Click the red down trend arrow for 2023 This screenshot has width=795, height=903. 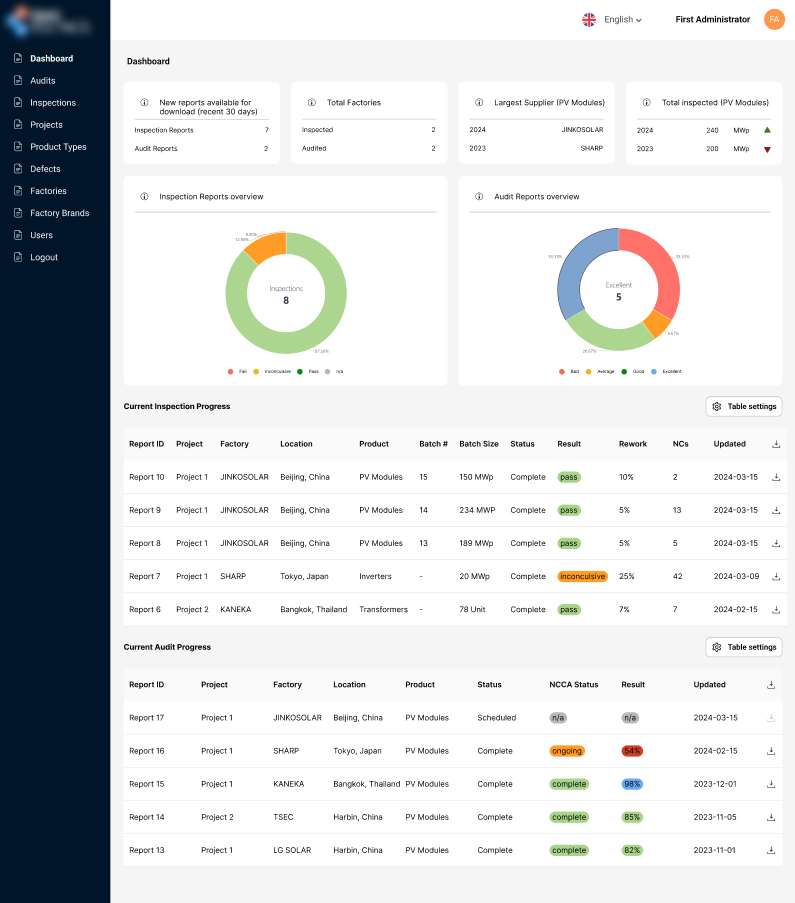(x=767, y=149)
